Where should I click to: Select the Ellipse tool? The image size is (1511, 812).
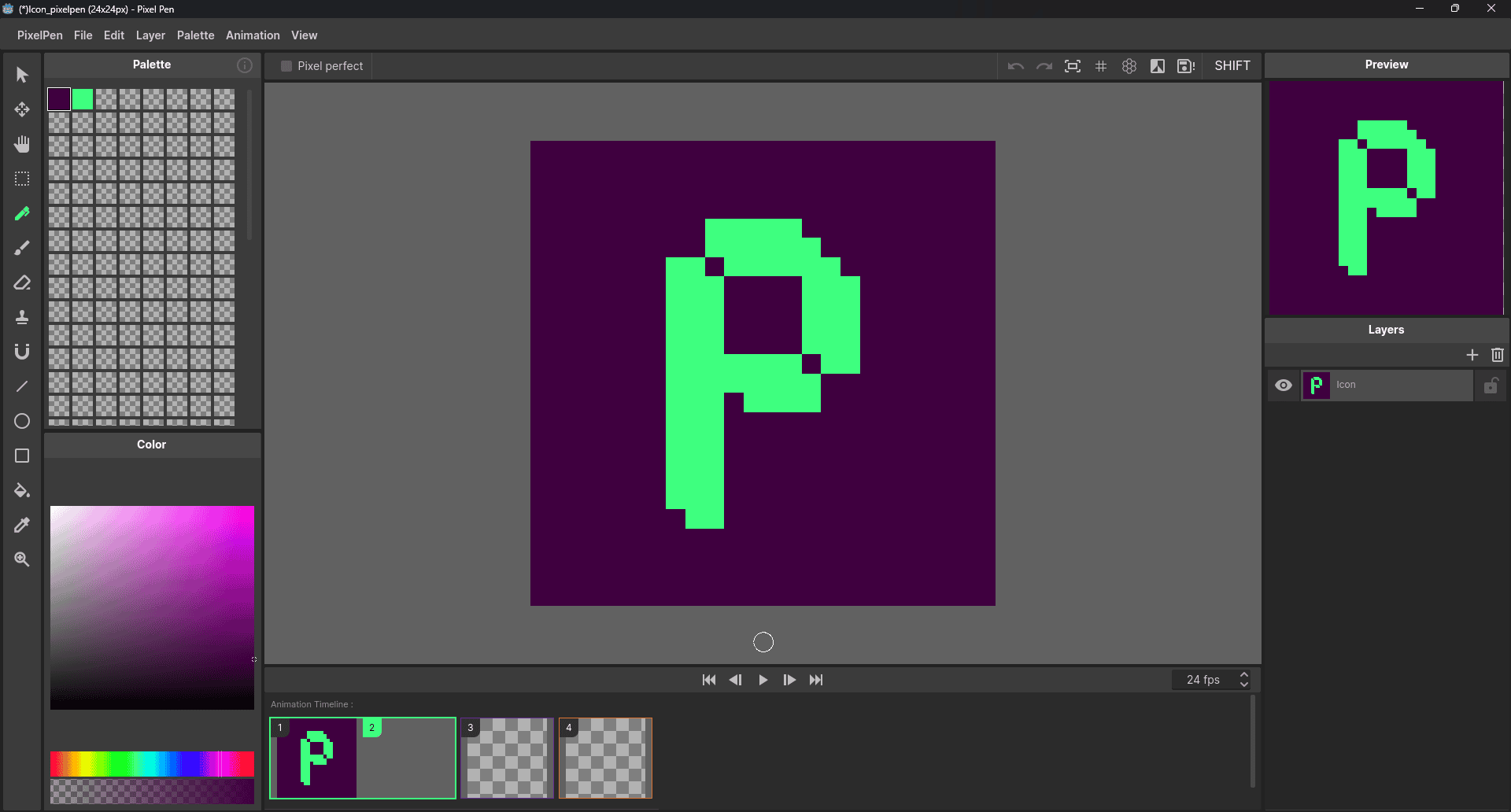point(22,421)
